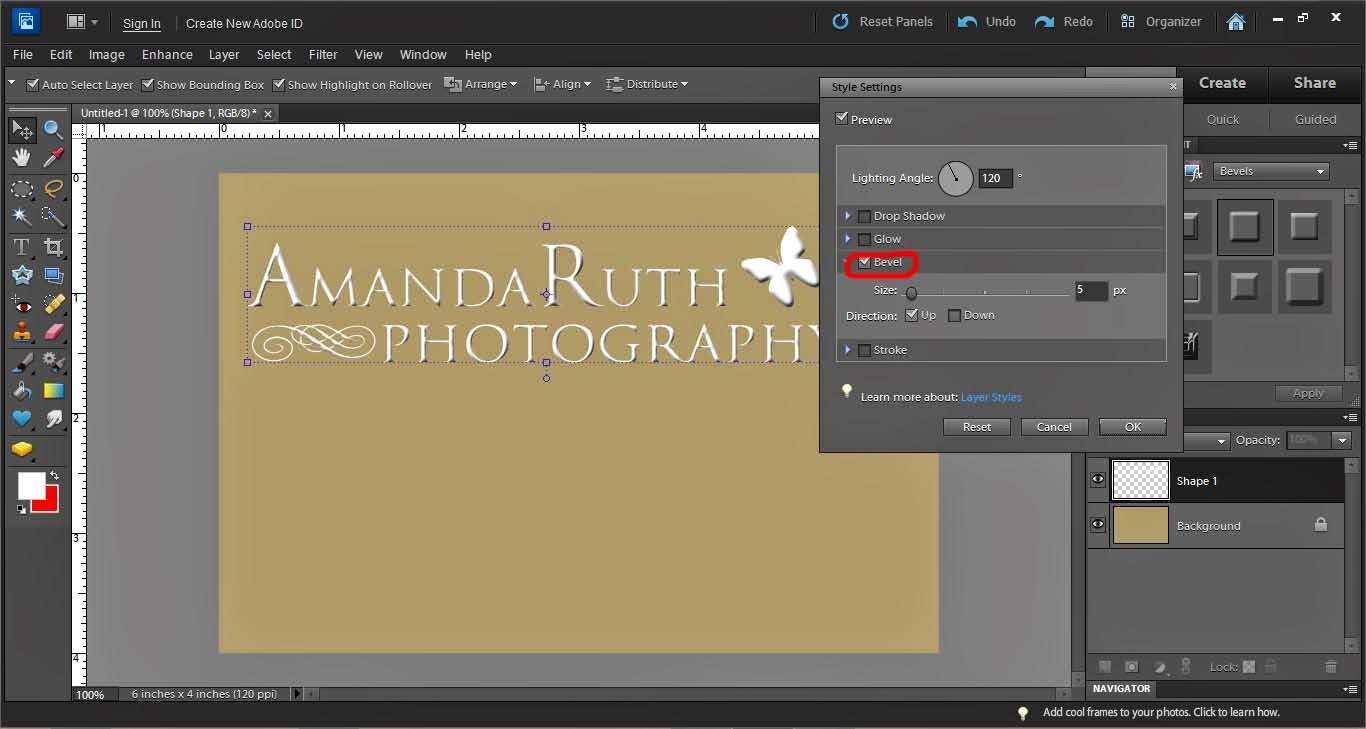Uncheck the Bevel checkbox
1366x729 pixels.
[865, 263]
